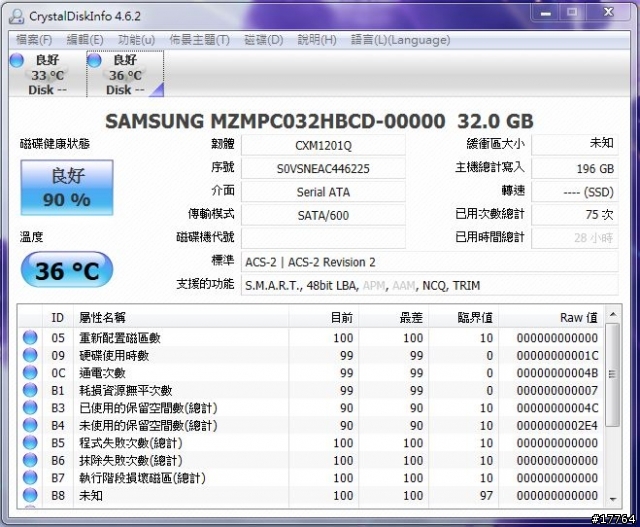The height and width of the screenshot is (527, 640).
Task: Click status circle of attribute 0C row
Action: [30, 373]
